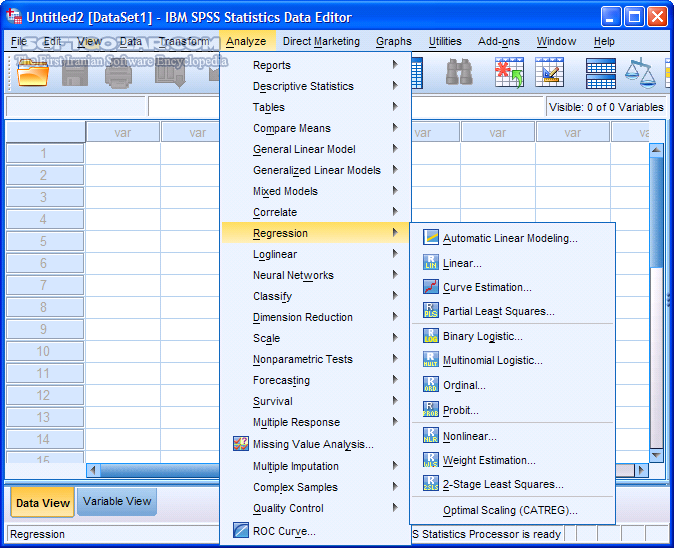Click the Weight Estimation WLS icon
674x548 pixels.
[431, 459]
